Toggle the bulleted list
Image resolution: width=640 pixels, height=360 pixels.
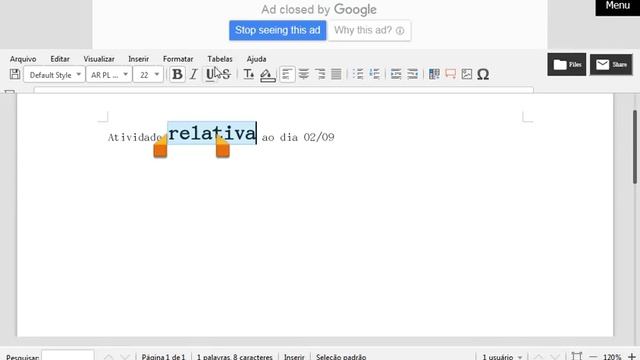click(358, 74)
